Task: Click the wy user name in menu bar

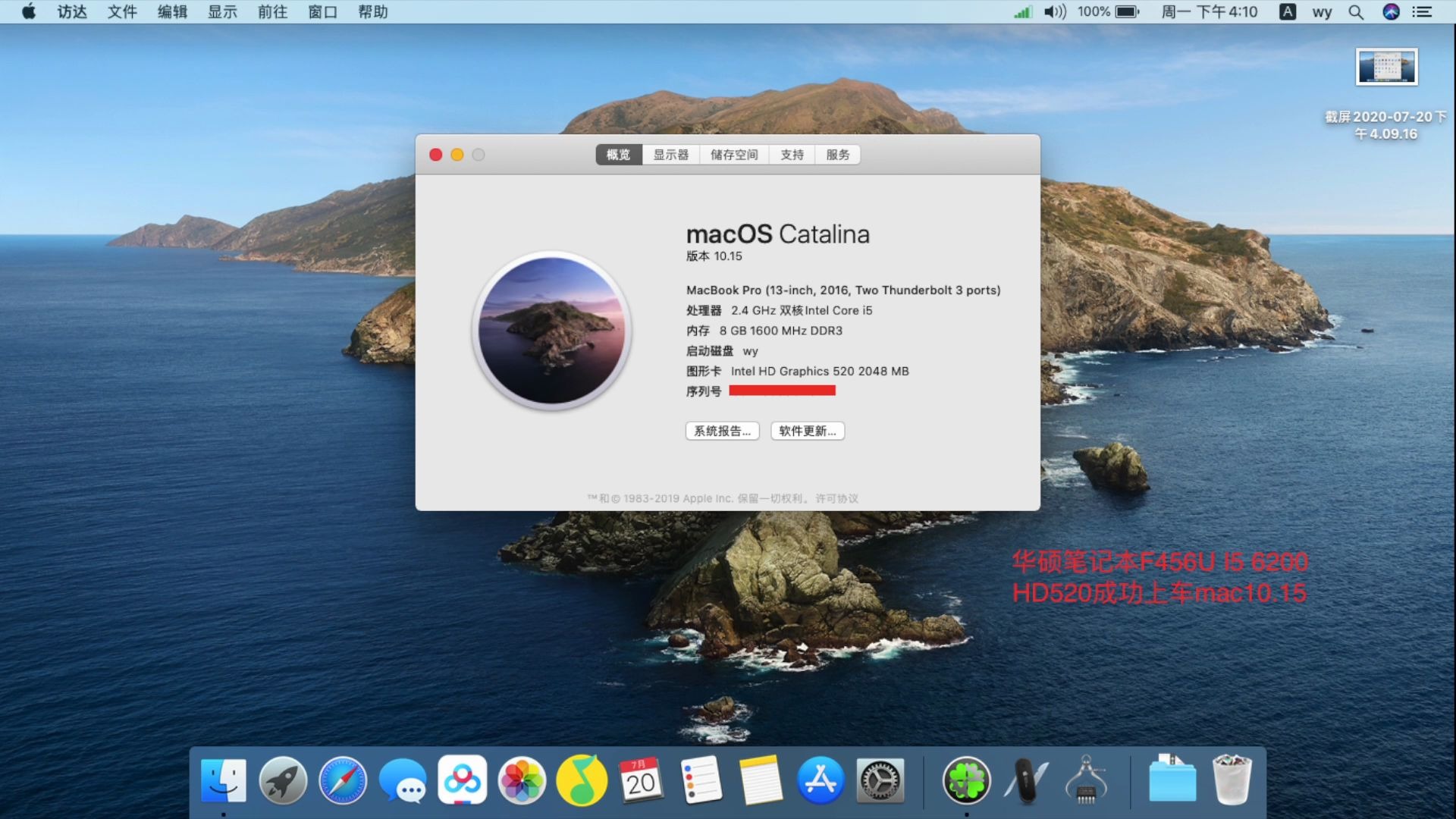Action: [x=1322, y=12]
